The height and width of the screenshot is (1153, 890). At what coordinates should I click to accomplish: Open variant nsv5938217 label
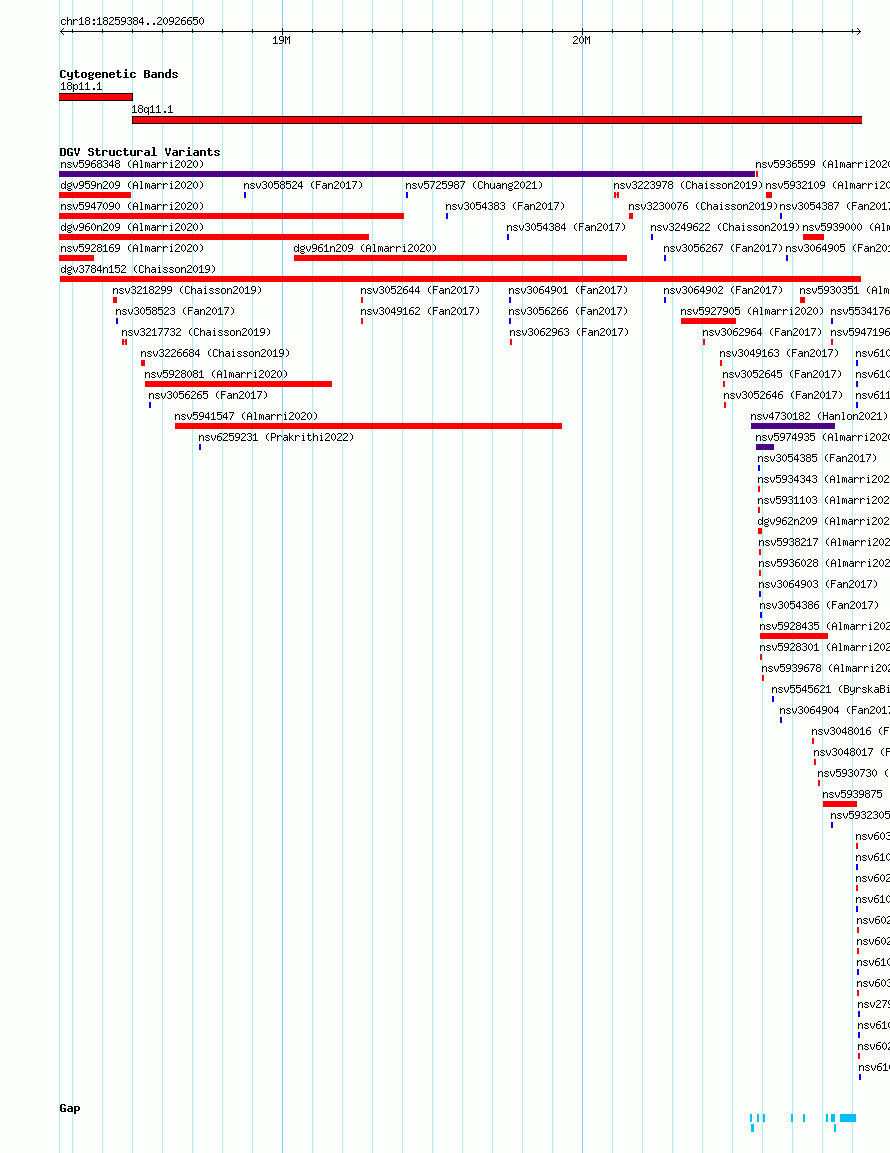[x=824, y=543]
